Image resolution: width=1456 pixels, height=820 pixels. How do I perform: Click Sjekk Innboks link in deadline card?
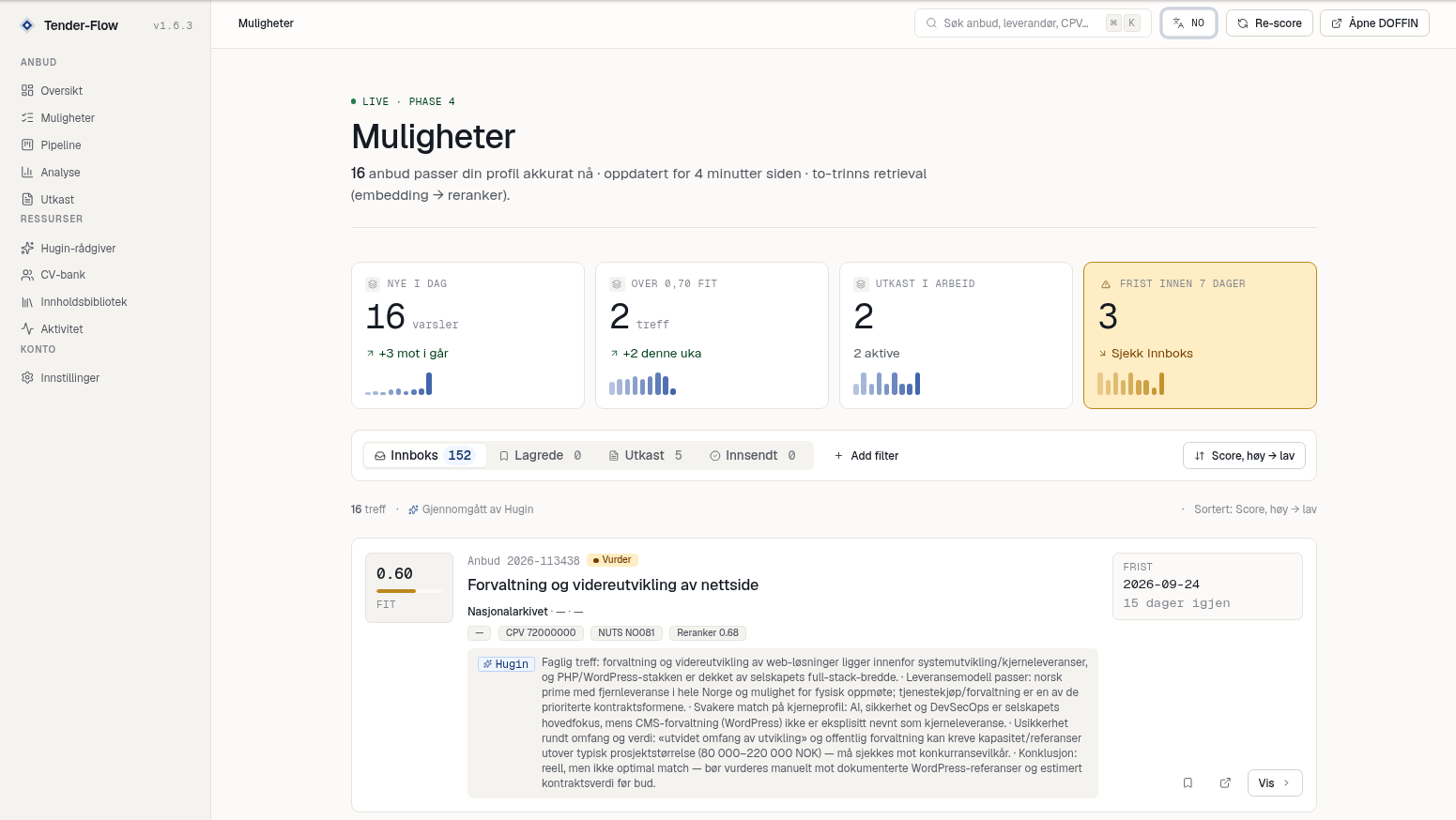point(1145,354)
